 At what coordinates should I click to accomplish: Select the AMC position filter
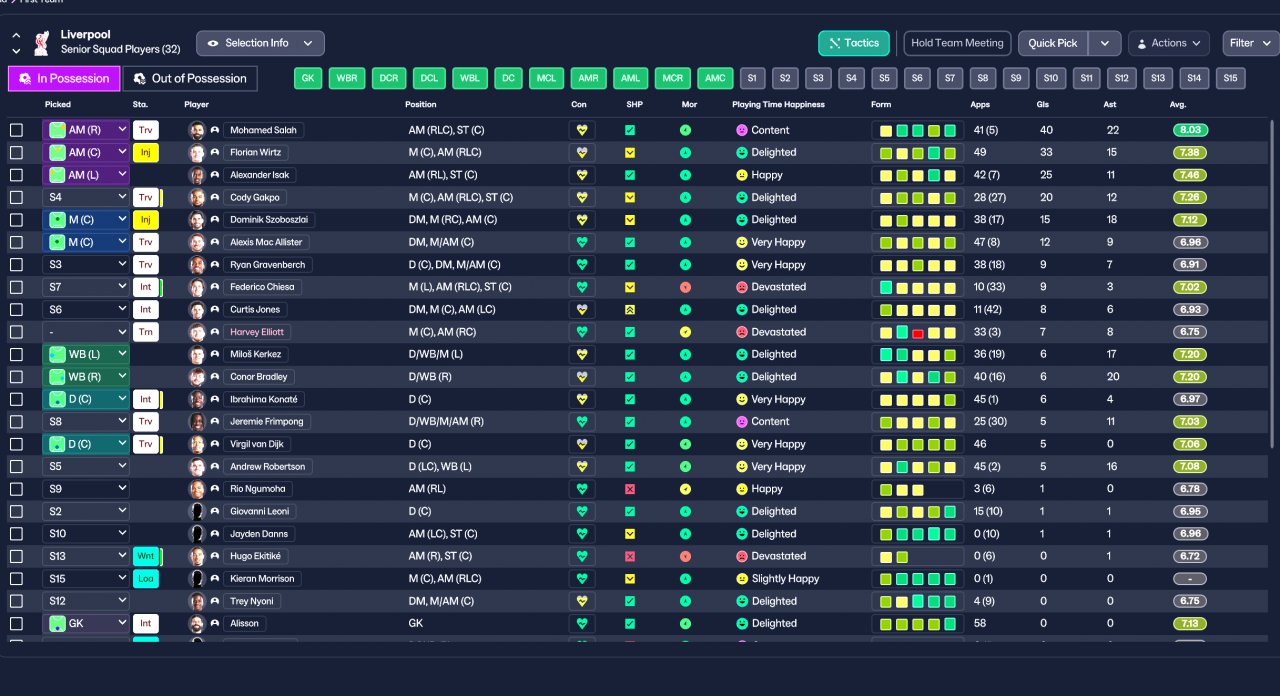(x=714, y=78)
